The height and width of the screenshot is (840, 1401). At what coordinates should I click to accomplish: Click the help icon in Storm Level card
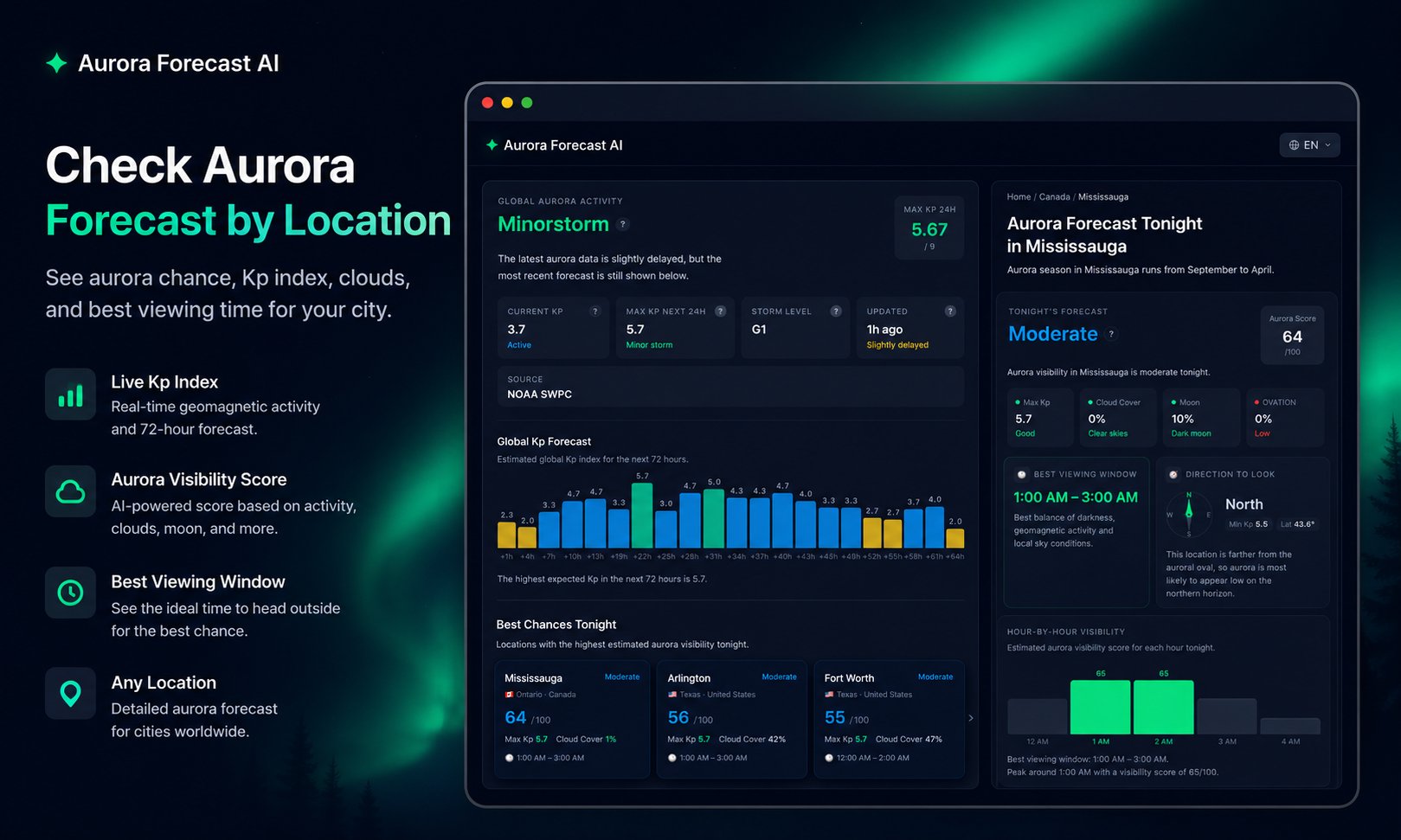pos(835,311)
